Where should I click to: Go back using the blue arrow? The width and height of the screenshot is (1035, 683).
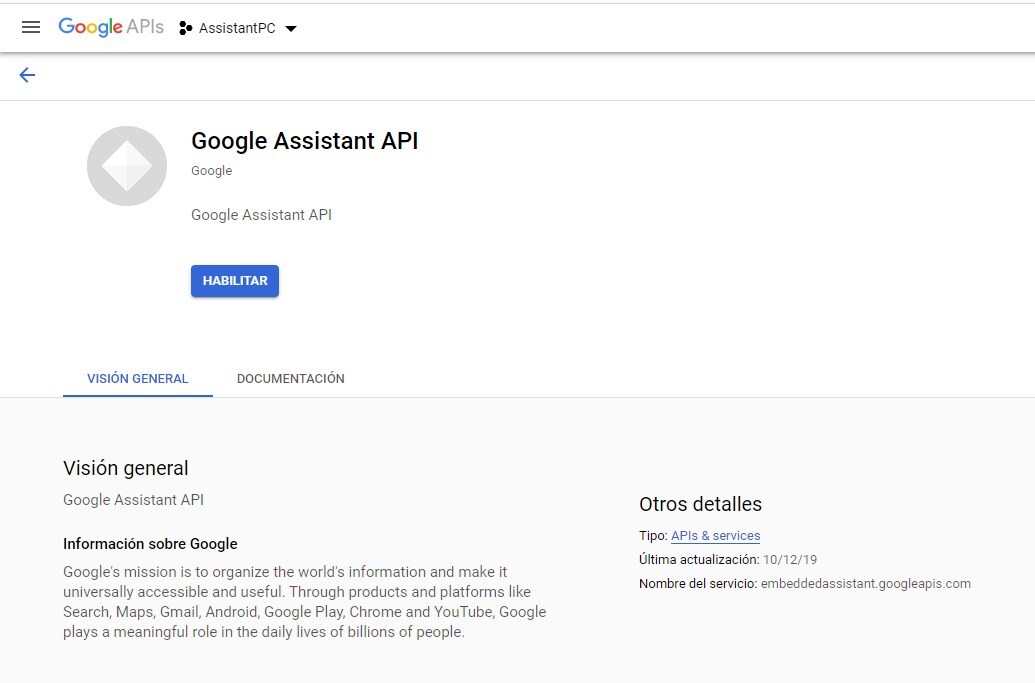[27, 75]
